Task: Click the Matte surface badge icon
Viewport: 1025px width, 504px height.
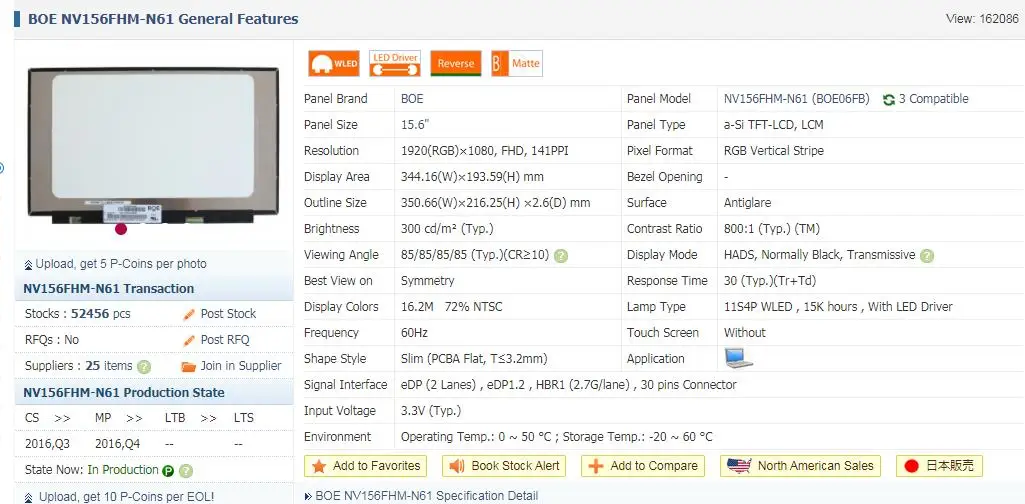Action: 516,63
